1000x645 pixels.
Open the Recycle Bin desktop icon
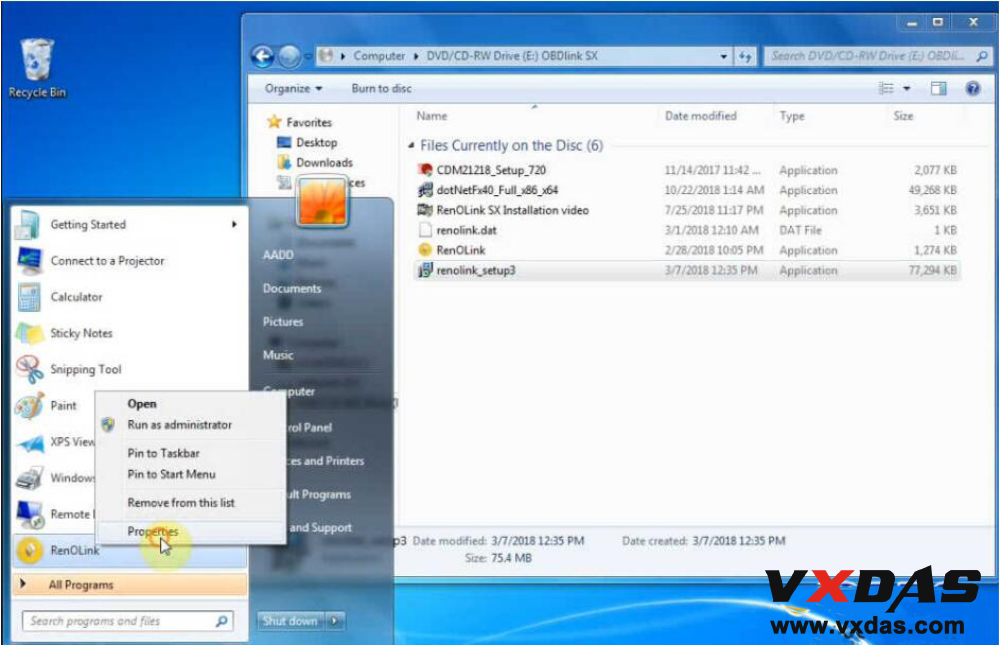pos(37,68)
